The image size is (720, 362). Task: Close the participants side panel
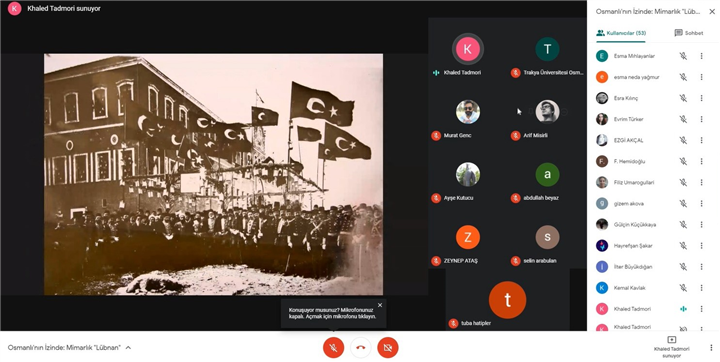712,11
